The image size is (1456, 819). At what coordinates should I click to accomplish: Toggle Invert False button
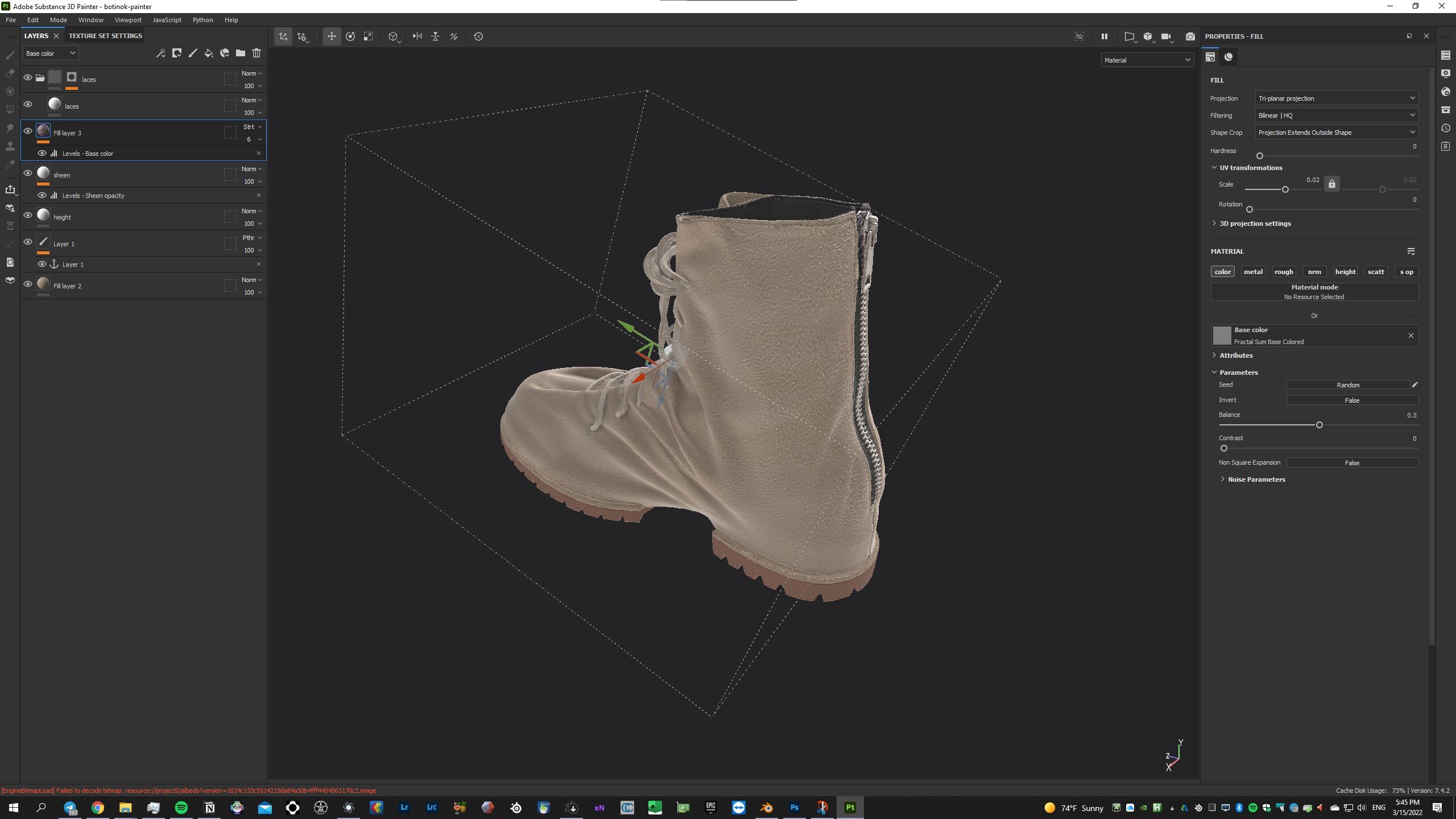pos(1352,400)
